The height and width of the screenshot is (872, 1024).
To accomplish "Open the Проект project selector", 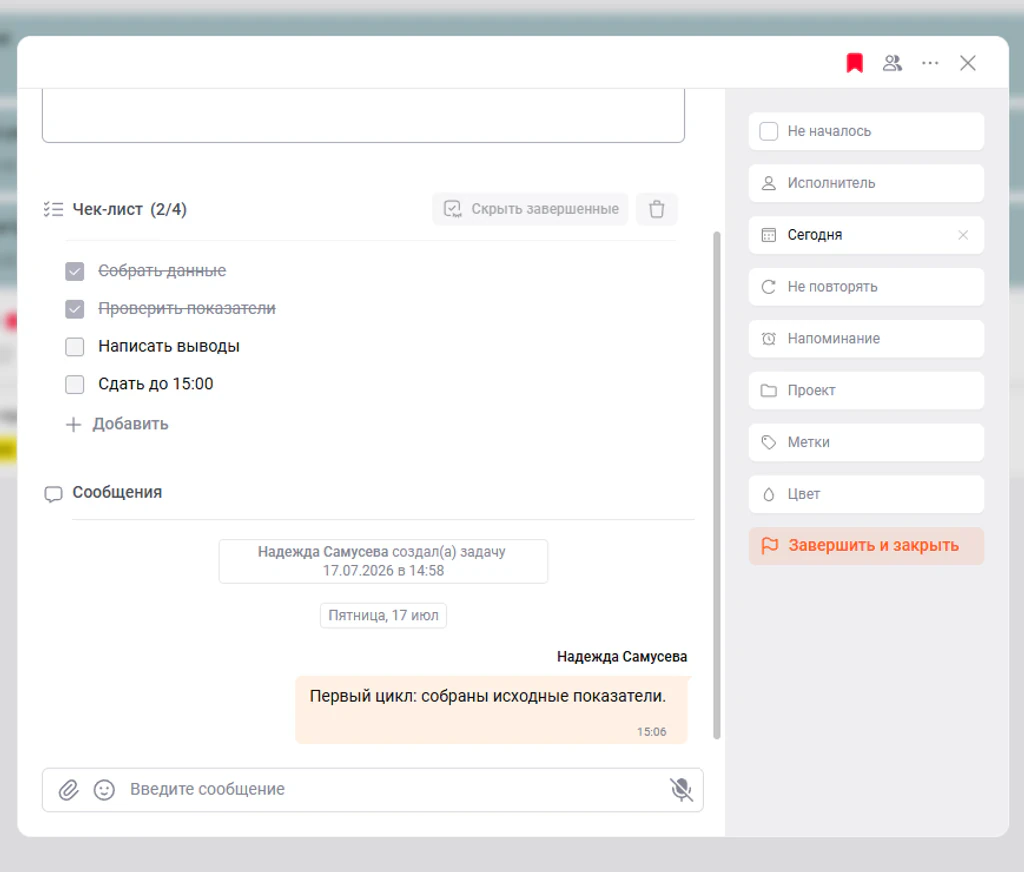I will [866, 391].
